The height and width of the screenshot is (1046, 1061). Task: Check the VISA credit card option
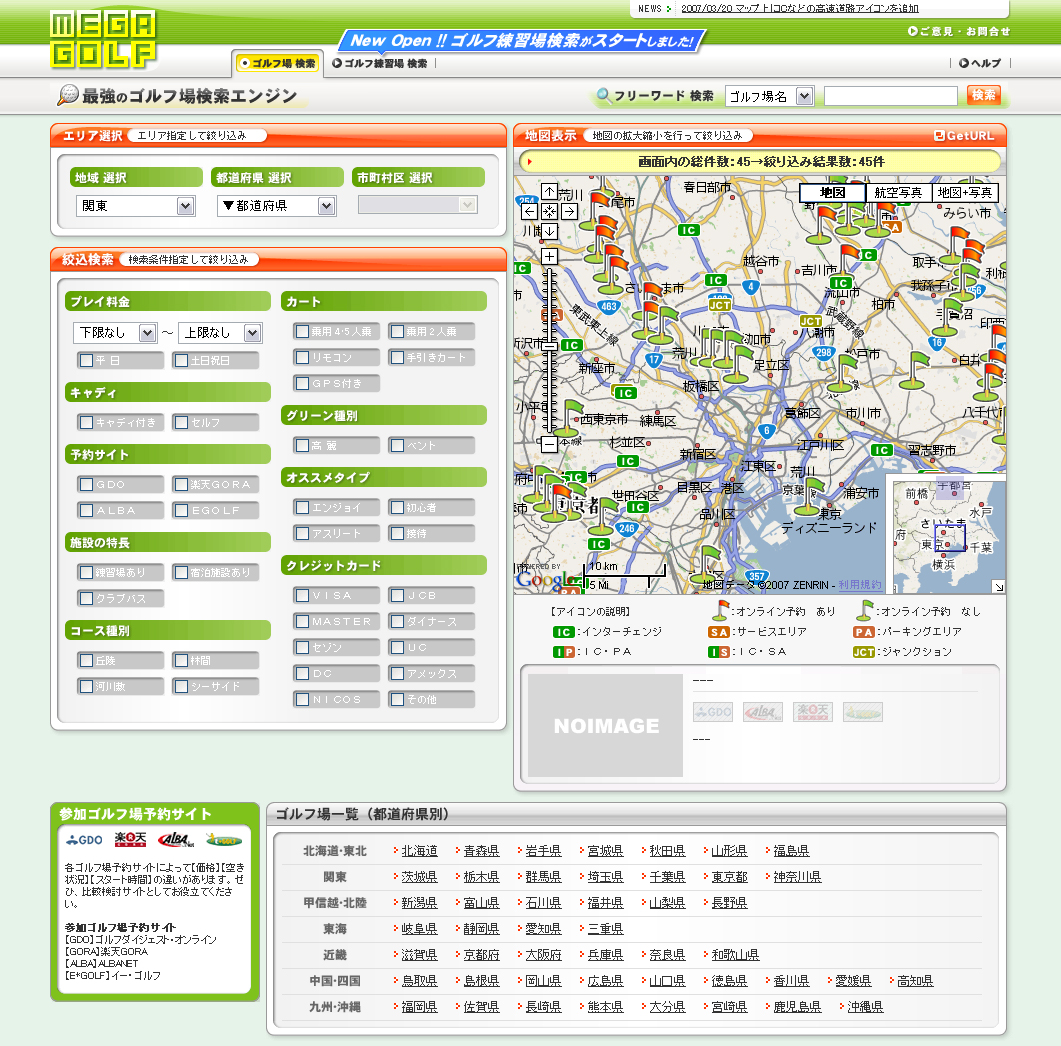coord(302,595)
